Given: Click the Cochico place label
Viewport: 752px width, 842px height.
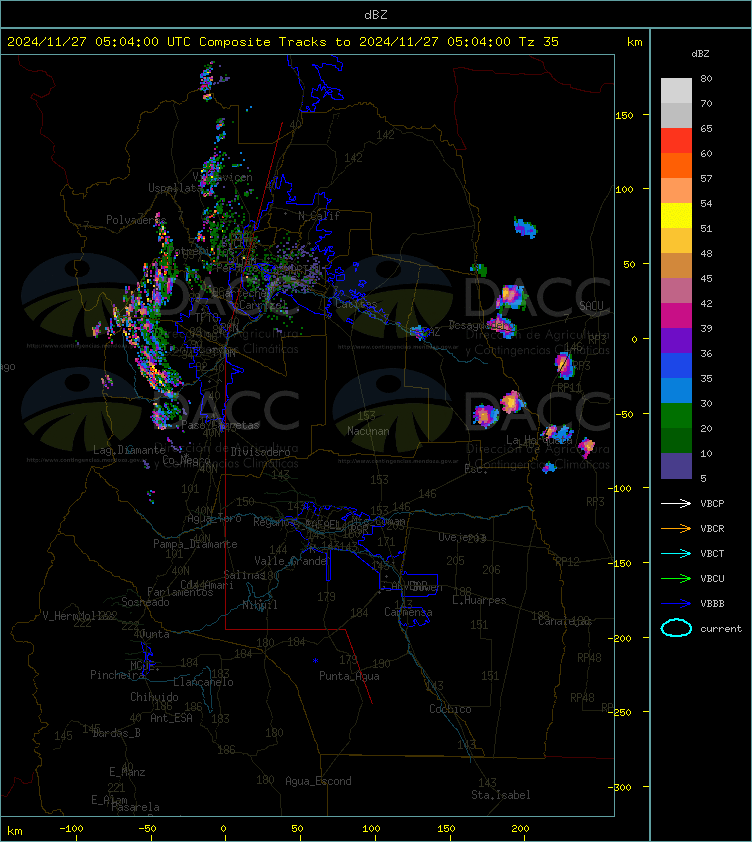Looking at the screenshot, I should click(x=450, y=709).
